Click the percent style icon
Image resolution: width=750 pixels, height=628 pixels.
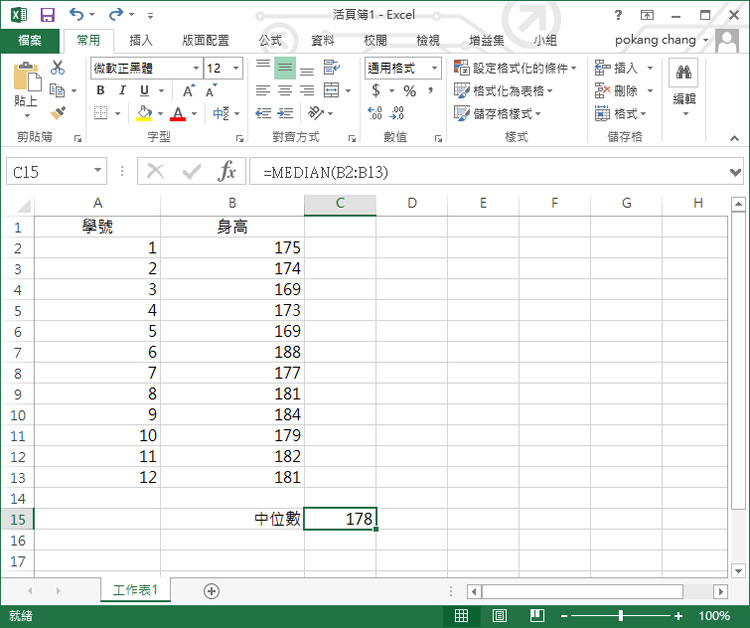[409, 91]
